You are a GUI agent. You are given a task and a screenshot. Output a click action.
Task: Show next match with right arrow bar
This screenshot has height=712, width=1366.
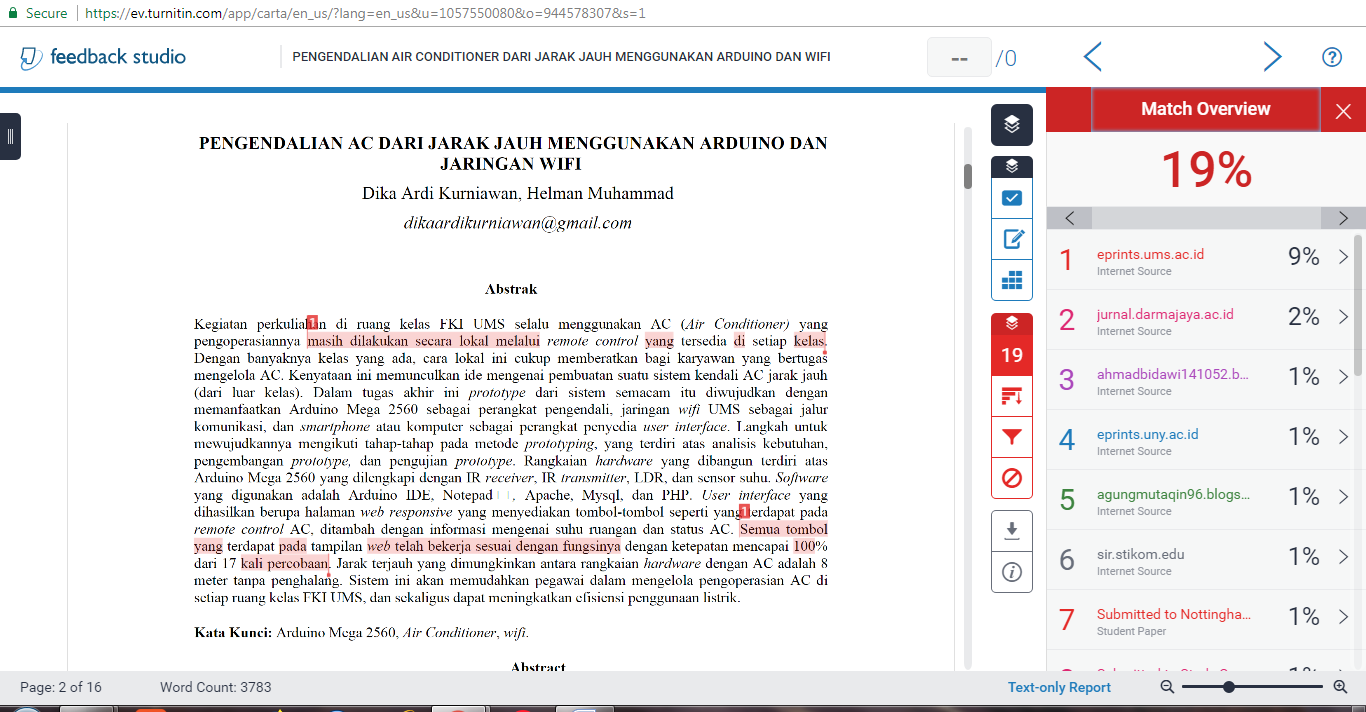1343,218
